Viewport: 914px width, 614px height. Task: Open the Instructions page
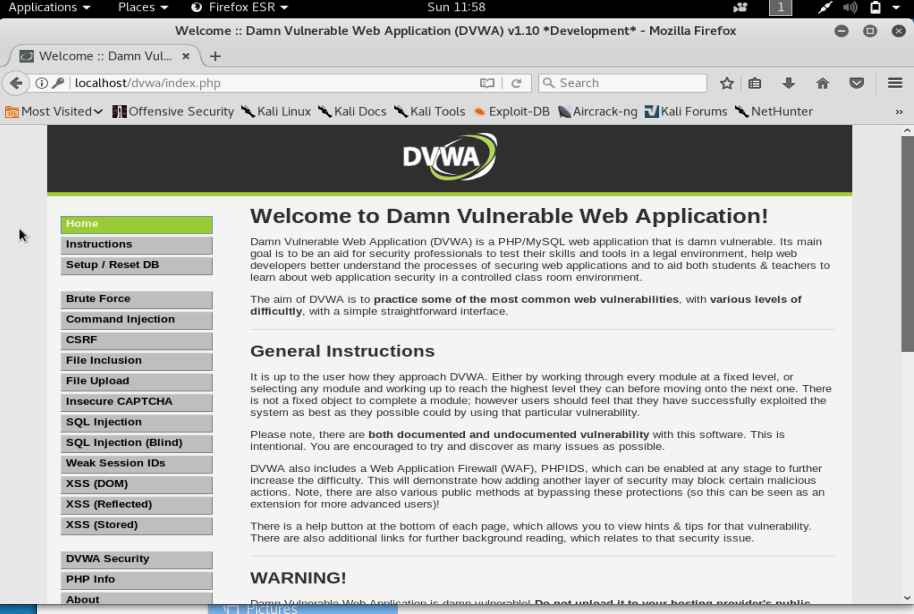click(136, 245)
